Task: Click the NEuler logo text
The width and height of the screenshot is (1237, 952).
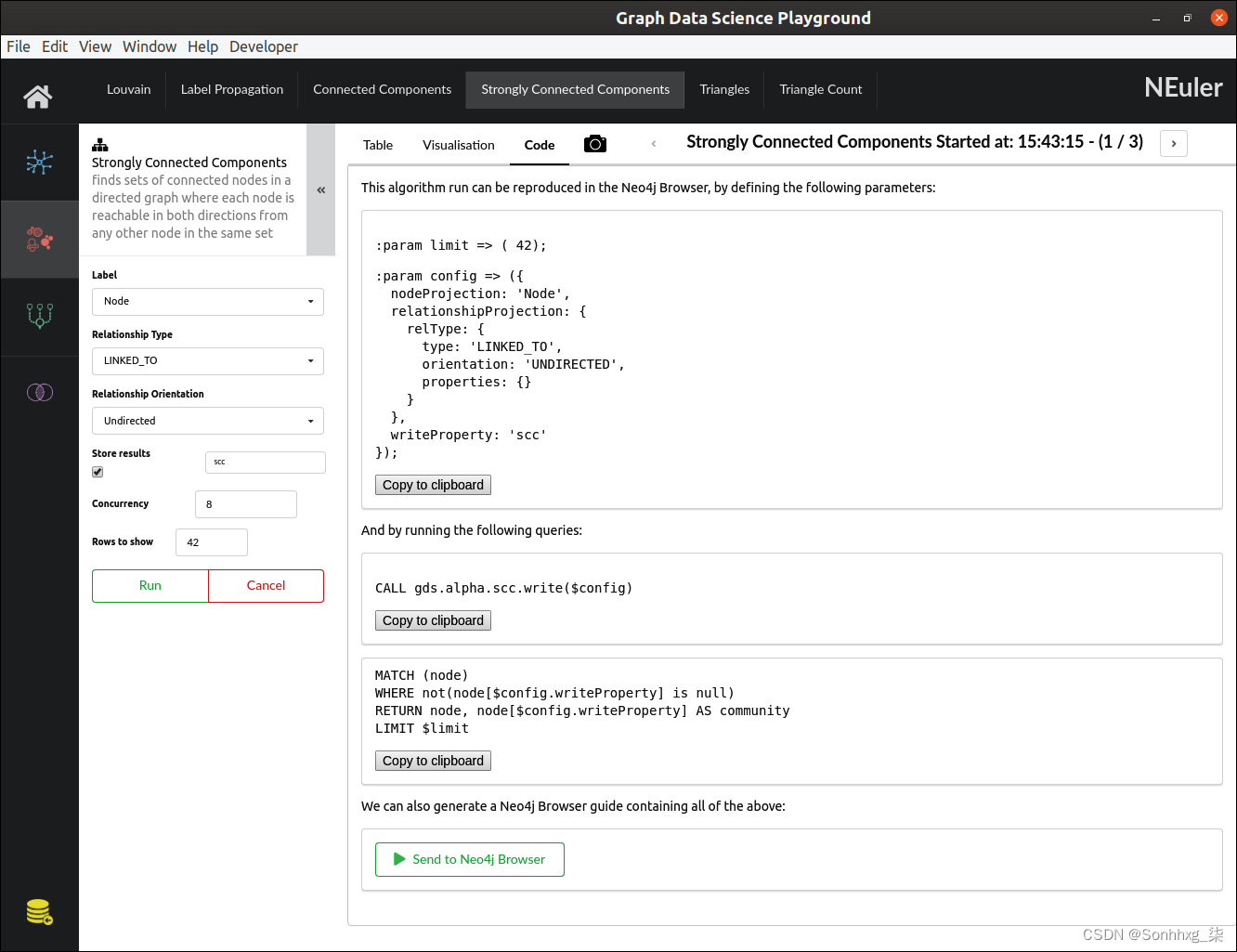Action: [1183, 87]
